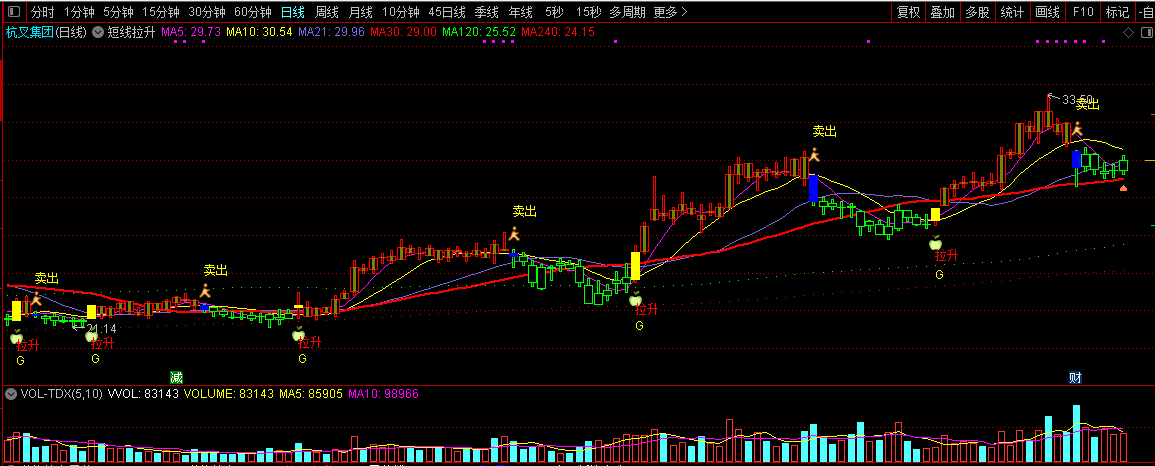Open the 45日线 period tab
The width and height of the screenshot is (1155, 466).
(447, 12)
